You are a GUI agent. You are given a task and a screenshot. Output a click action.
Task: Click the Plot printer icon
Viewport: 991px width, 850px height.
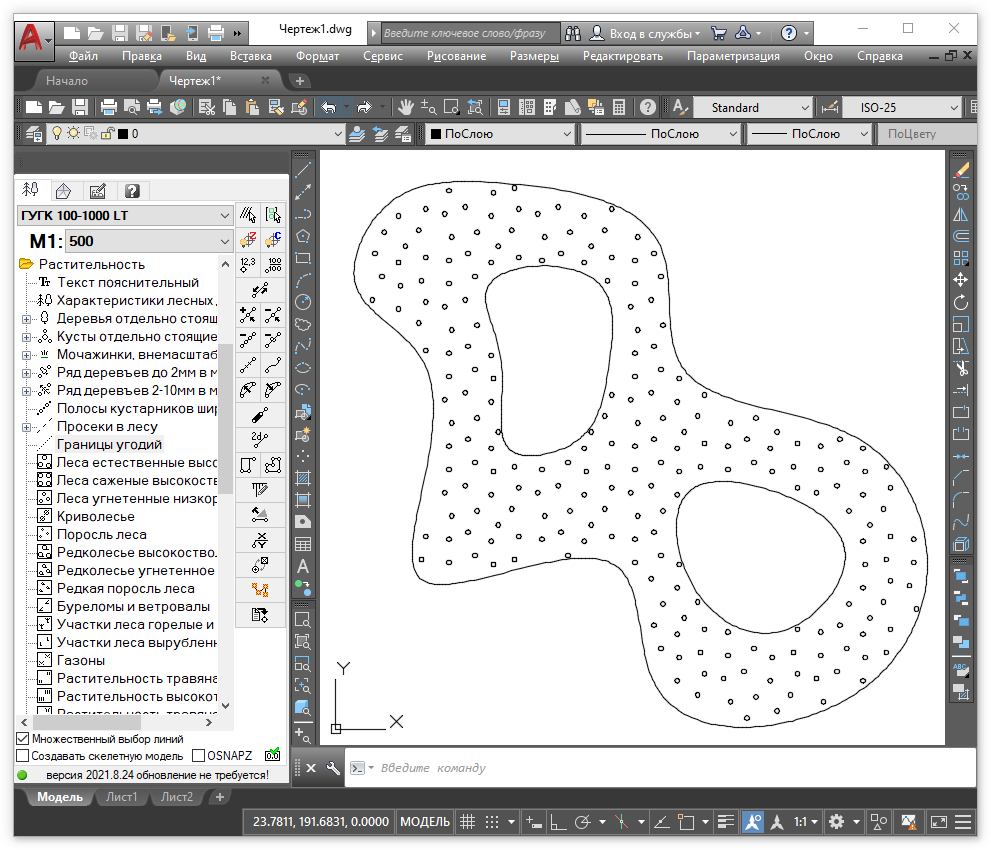[x=109, y=107]
